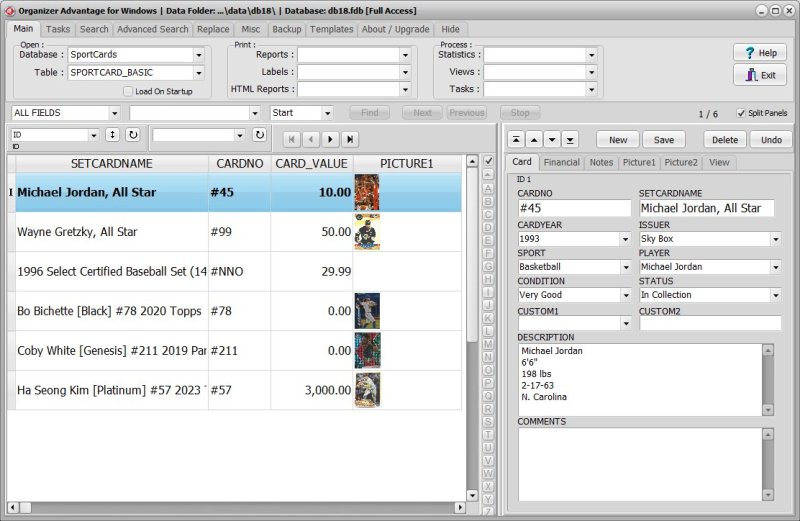Click the Help button icon

click(x=747, y=52)
